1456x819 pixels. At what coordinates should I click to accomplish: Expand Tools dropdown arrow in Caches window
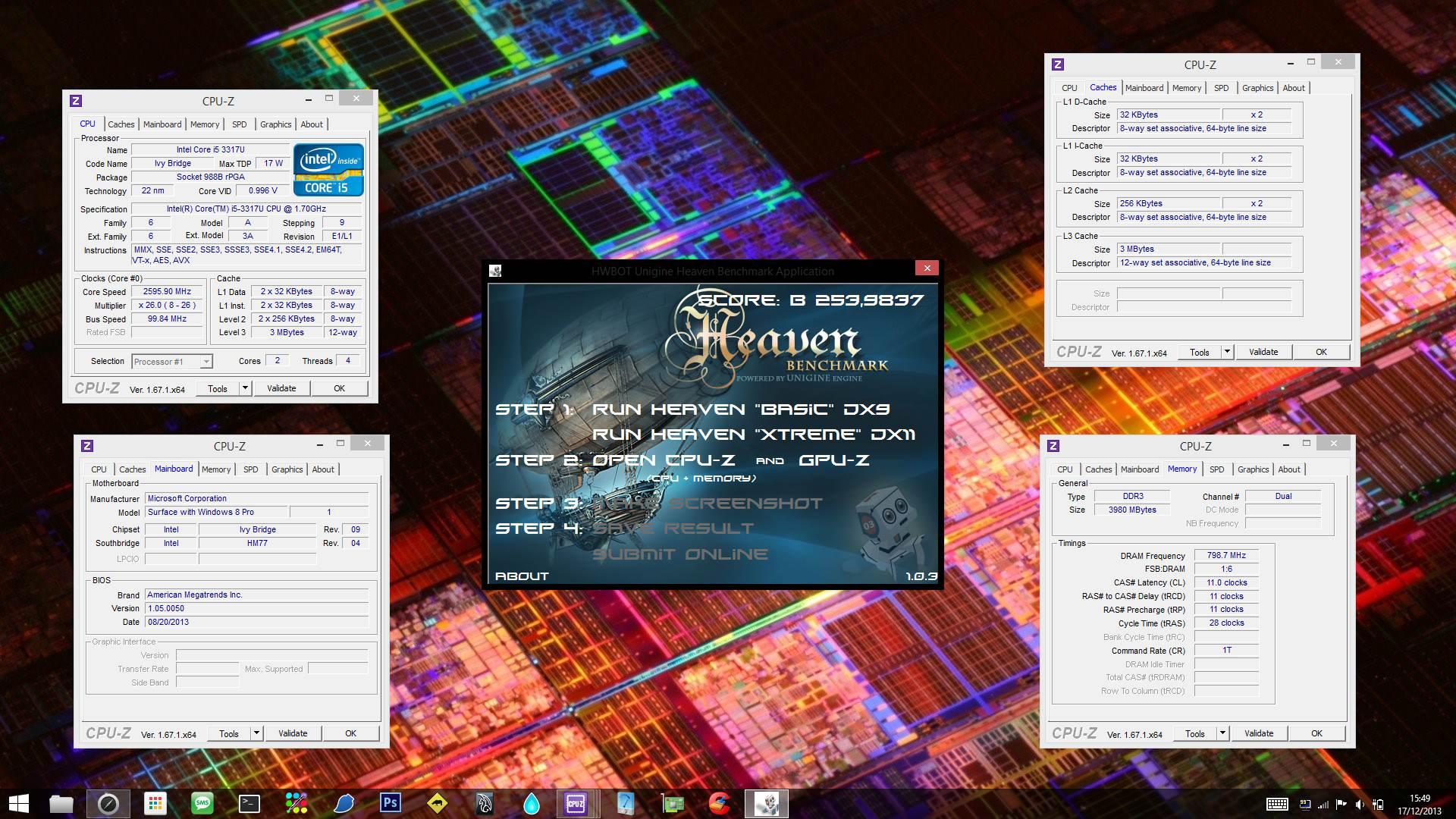1227,352
